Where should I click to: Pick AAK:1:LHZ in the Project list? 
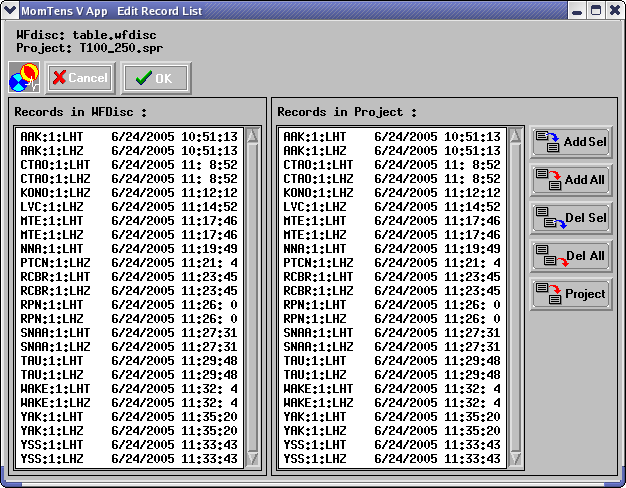392,151
